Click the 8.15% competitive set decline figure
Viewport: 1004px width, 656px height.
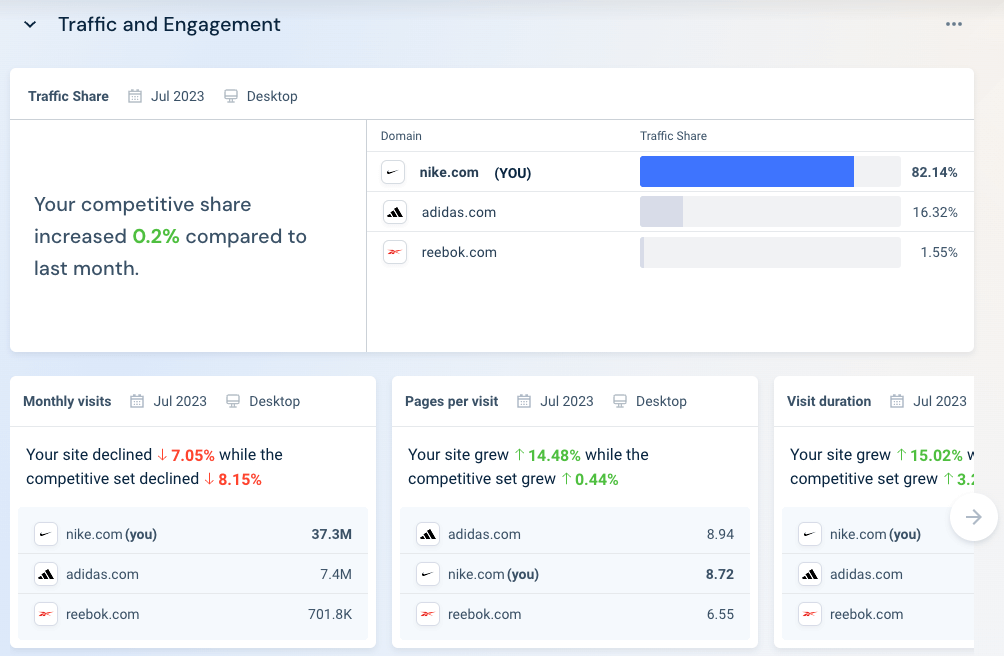coord(239,479)
